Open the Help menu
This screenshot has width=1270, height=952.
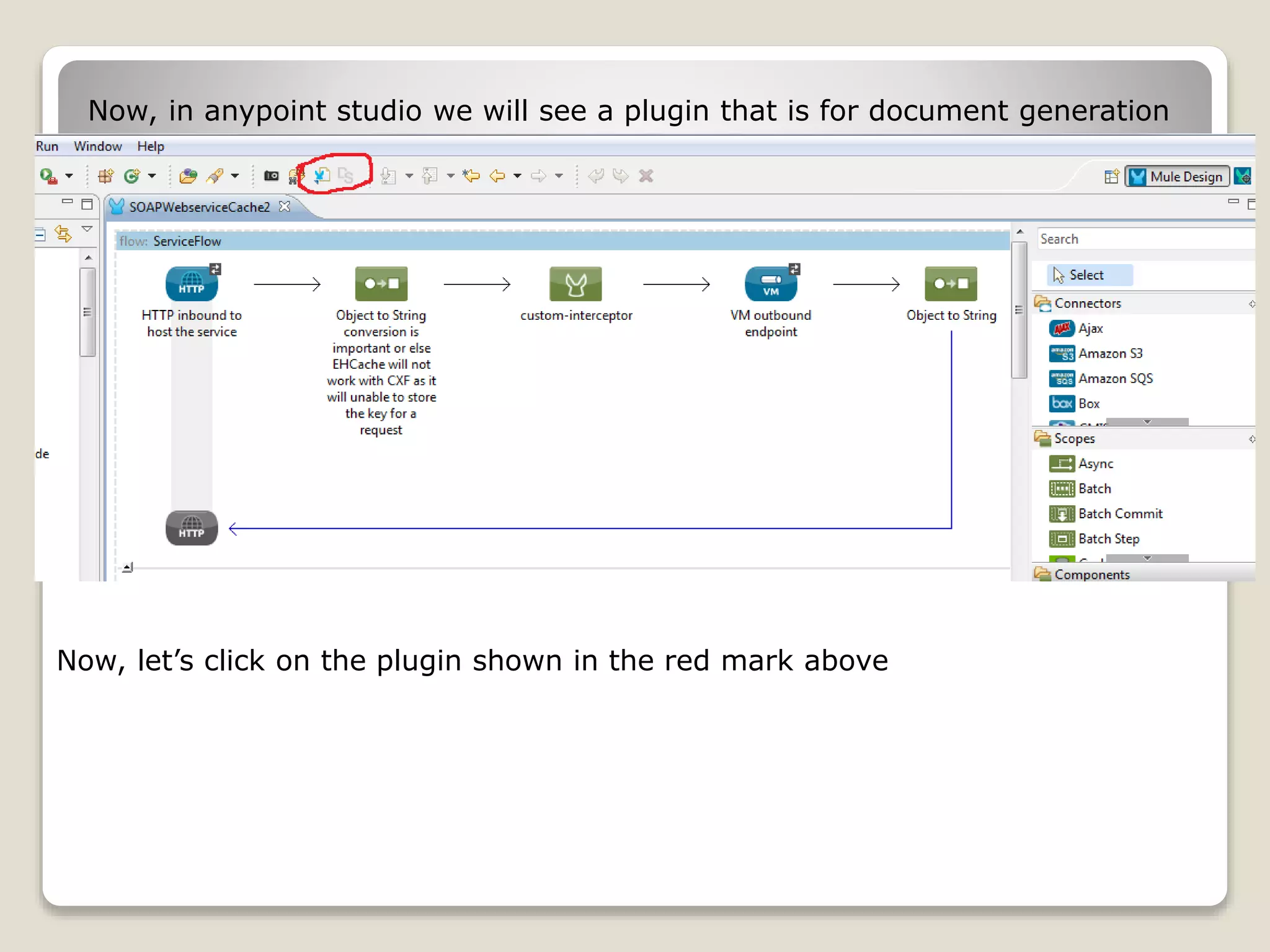click(x=151, y=146)
